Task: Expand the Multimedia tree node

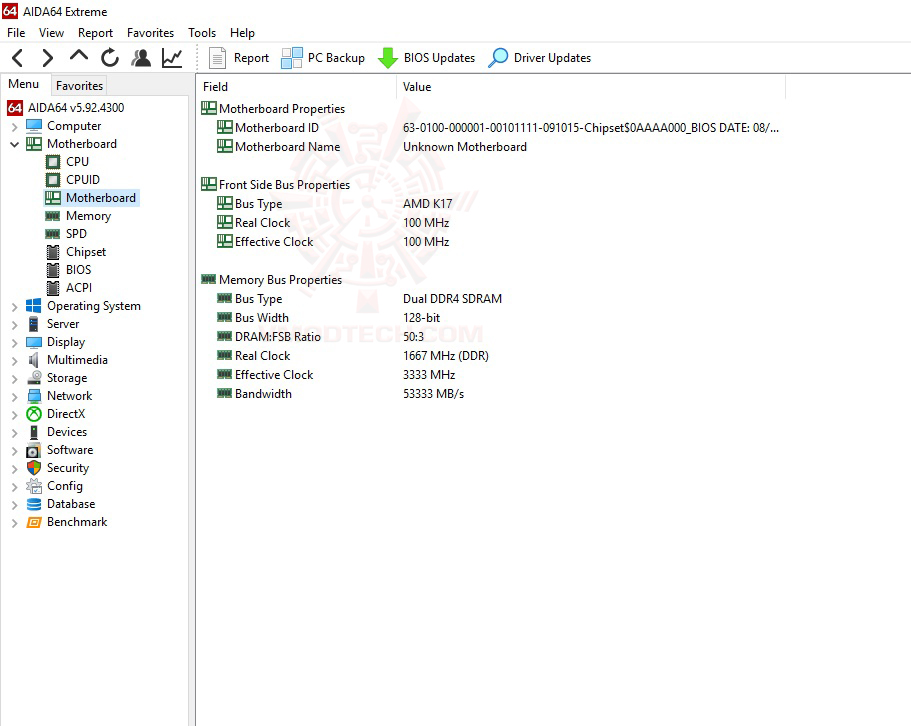Action: pyautogui.click(x=15, y=361)
